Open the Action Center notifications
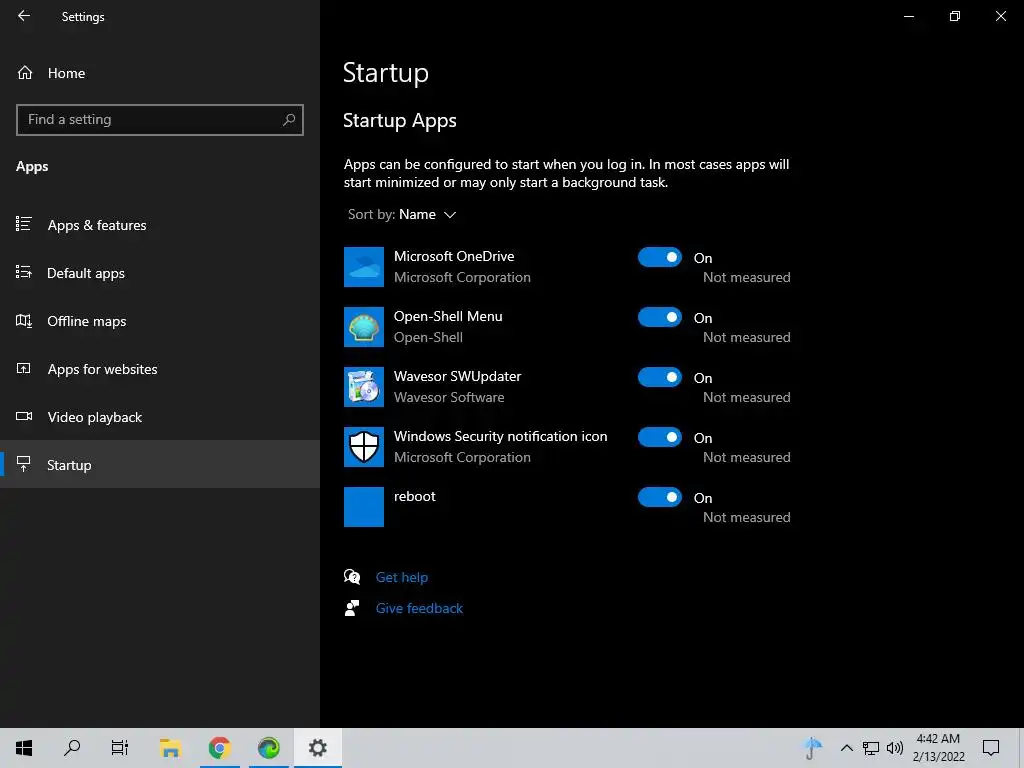 [991, 748]
